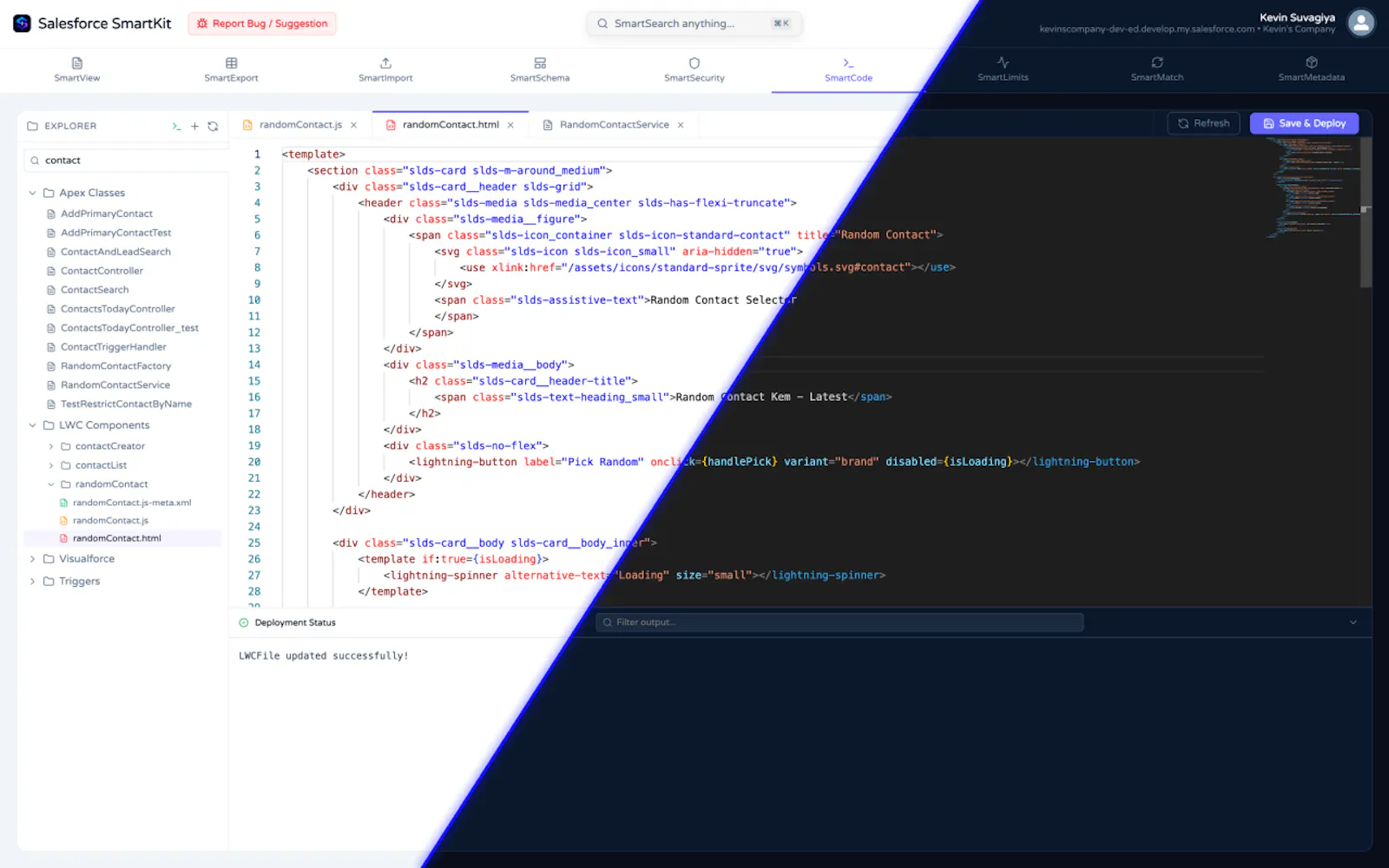This screenshot has height=868, width=1389.
Task: Select ContactTriggerHandler class
Action: (114, 347)
